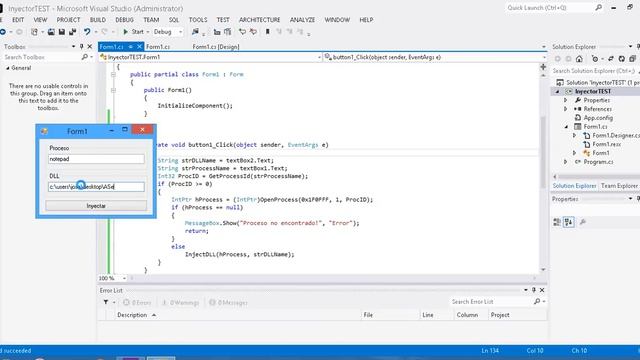The height and width of the screenshot is (360, 640).
Task: Click the Inyectar button in Form1
Action: (x=96, y=206)
